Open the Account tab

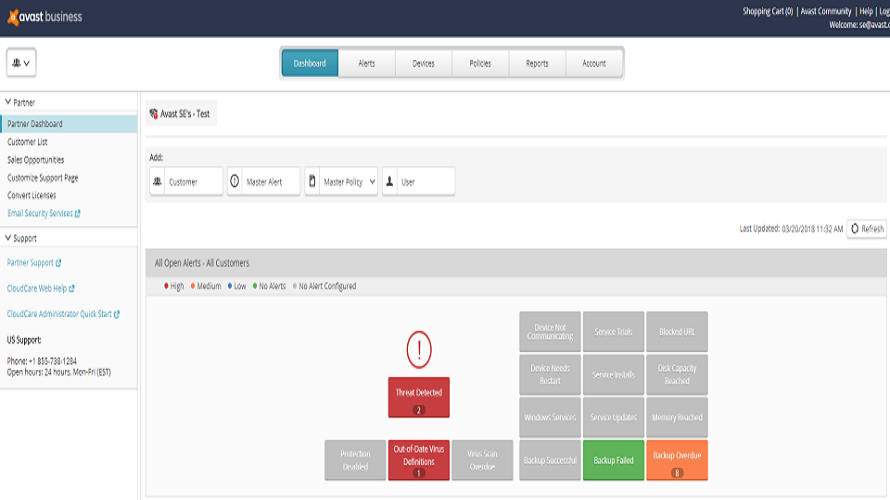pyautogui.click(x=594, y=63)
